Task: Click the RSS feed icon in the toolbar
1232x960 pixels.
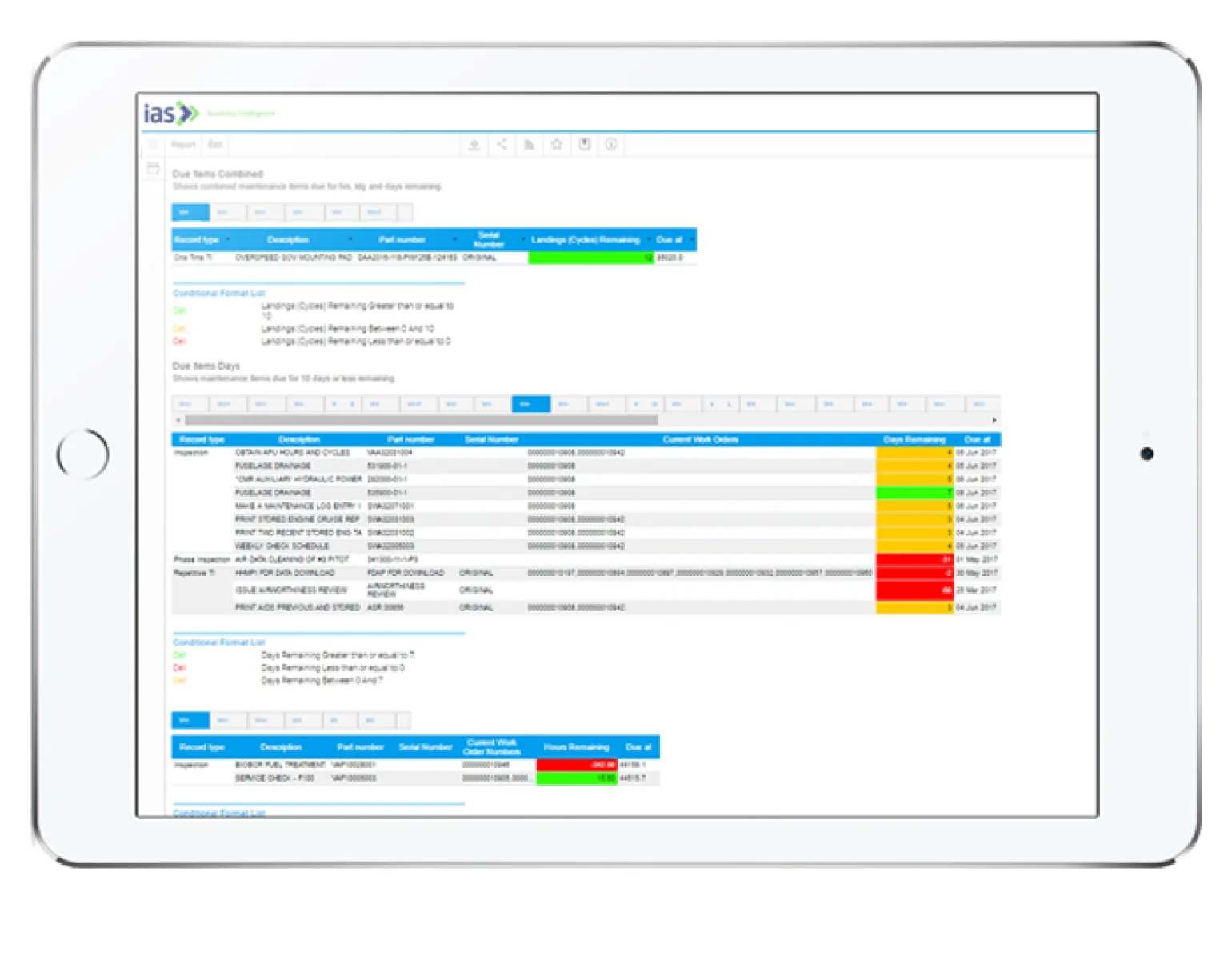Action: click(x=529, y=145)
